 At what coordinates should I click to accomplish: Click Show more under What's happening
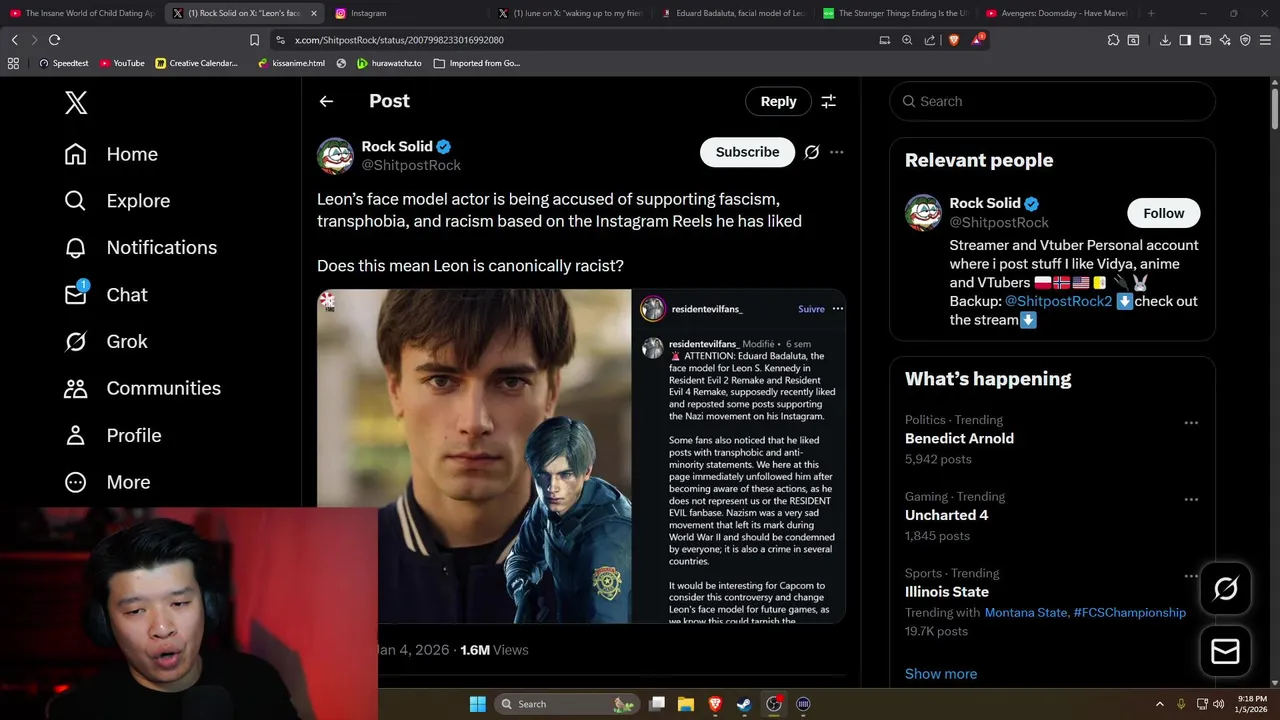941,674
